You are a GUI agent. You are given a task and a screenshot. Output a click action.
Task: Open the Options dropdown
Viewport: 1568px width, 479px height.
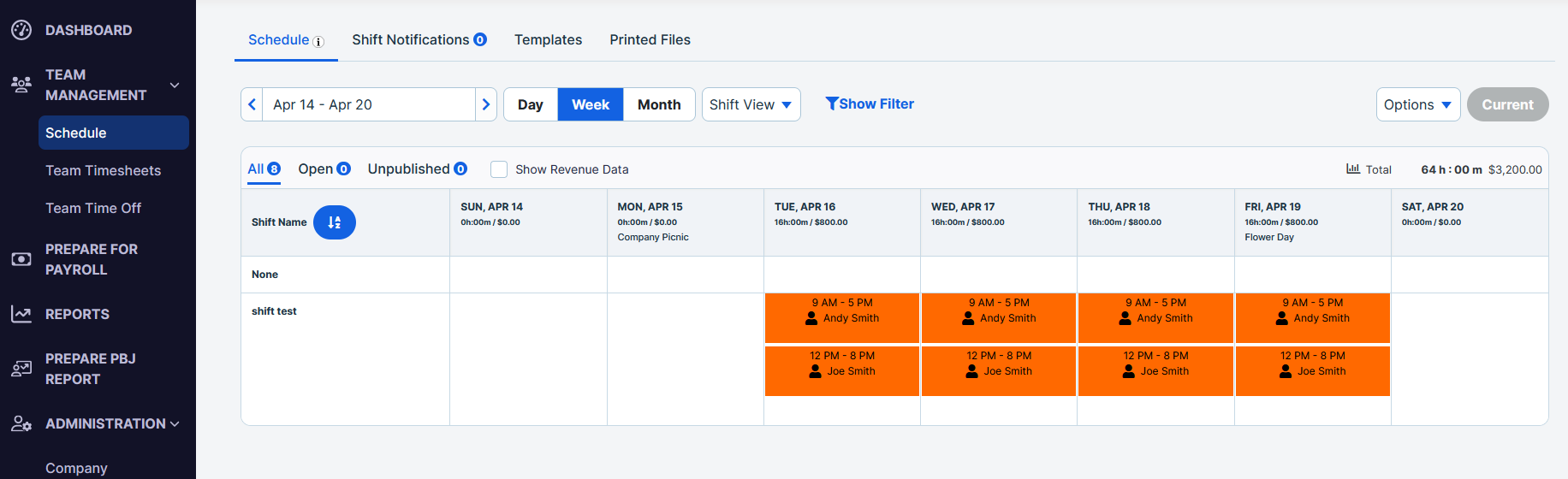tap(1418, 104)
